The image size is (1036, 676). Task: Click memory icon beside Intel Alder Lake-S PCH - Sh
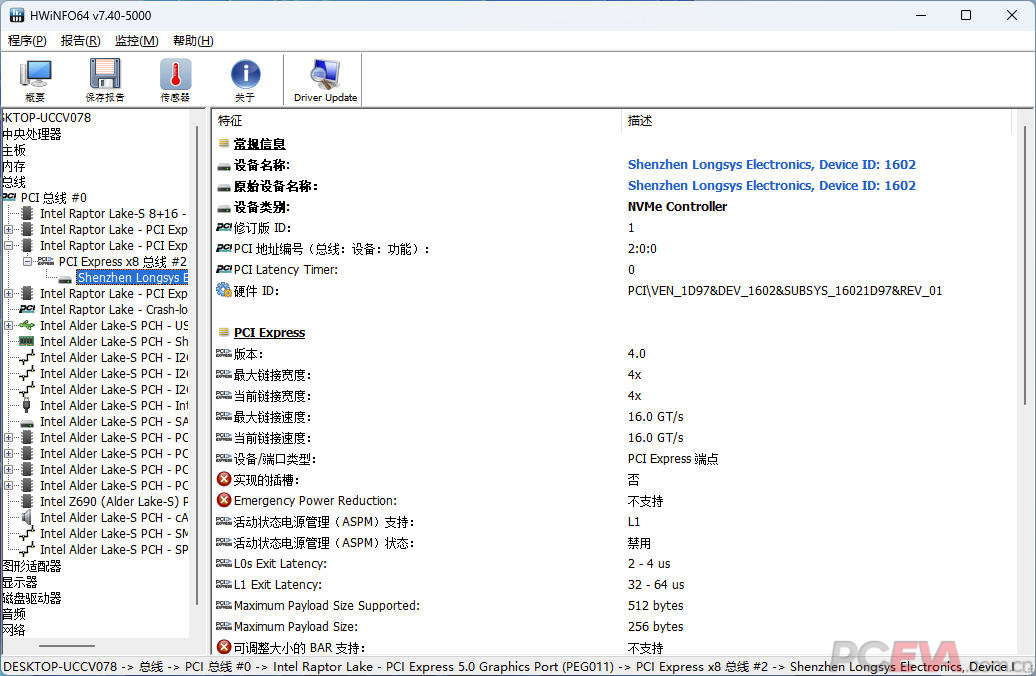[x=27, y=342]
